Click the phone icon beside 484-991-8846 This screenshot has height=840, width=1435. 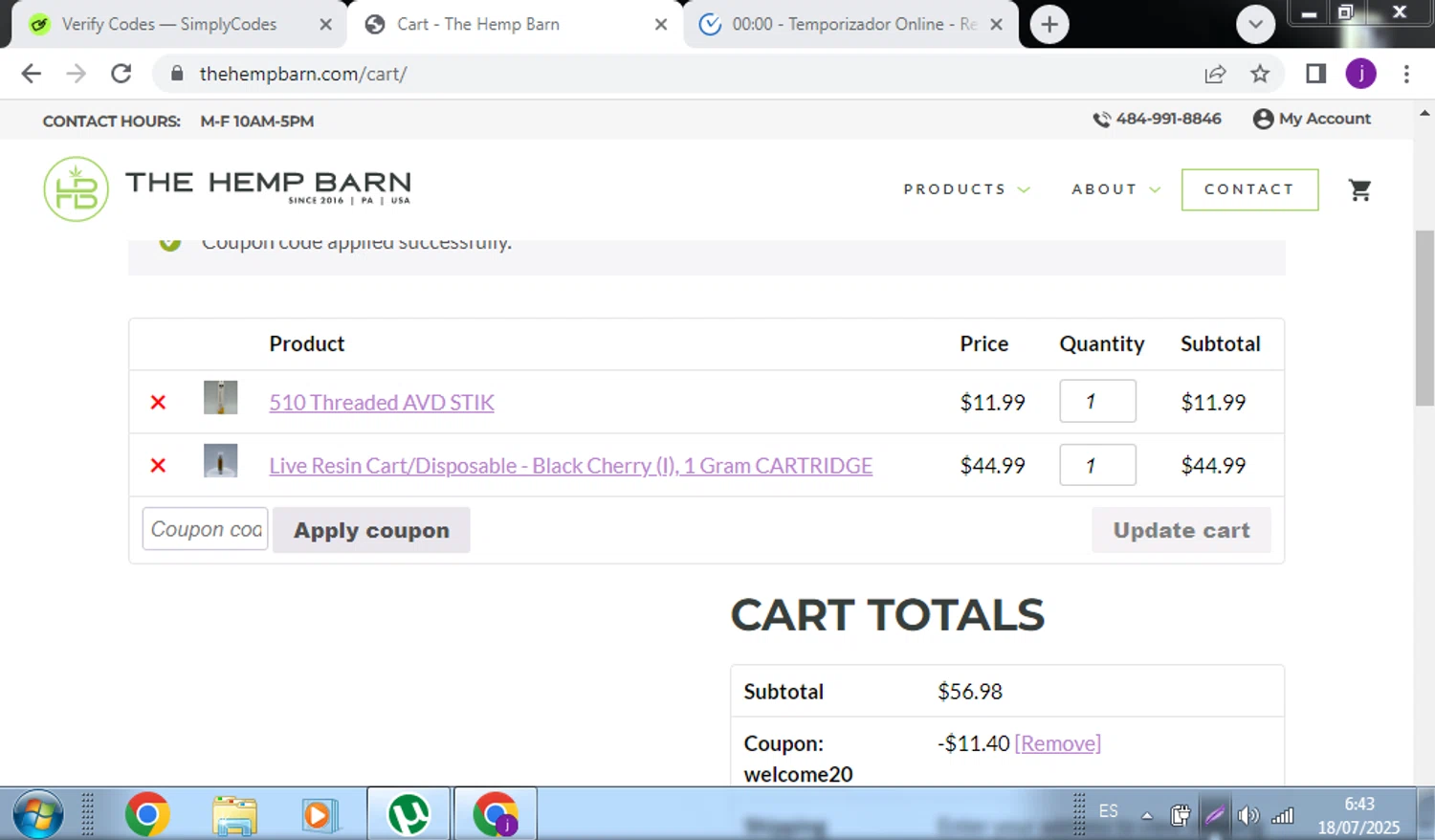pos(1101,120)
